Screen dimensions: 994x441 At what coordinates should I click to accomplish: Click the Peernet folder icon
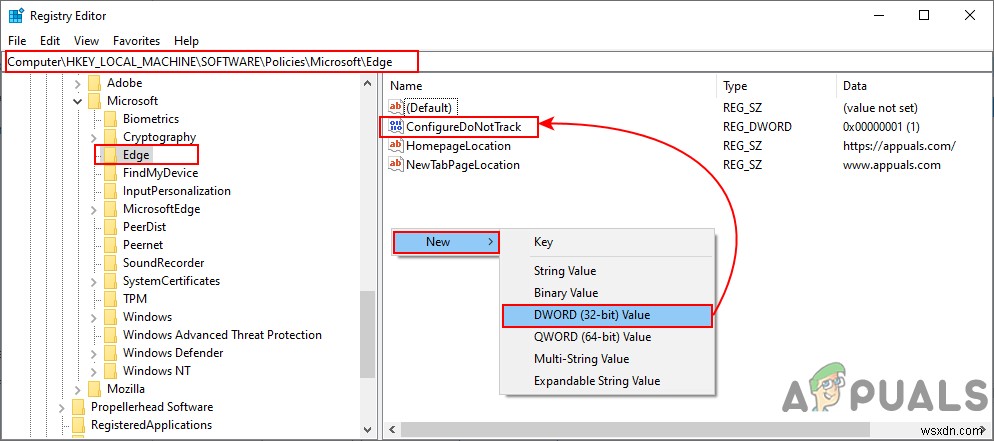pos(111,245)
